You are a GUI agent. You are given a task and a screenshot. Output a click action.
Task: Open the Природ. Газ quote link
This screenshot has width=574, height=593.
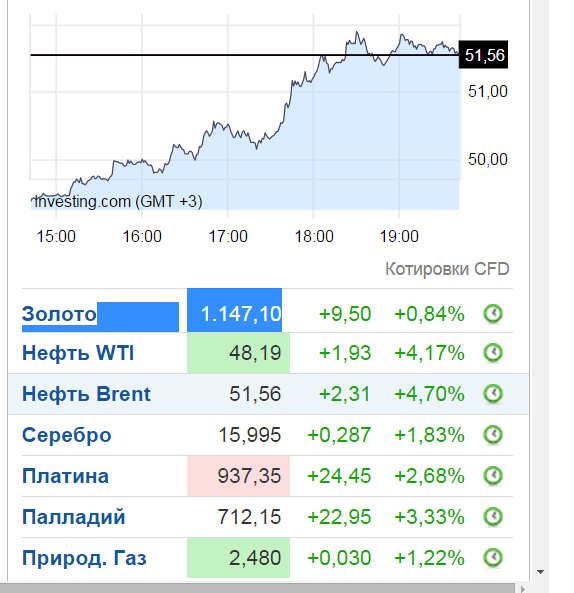[84, 558]
